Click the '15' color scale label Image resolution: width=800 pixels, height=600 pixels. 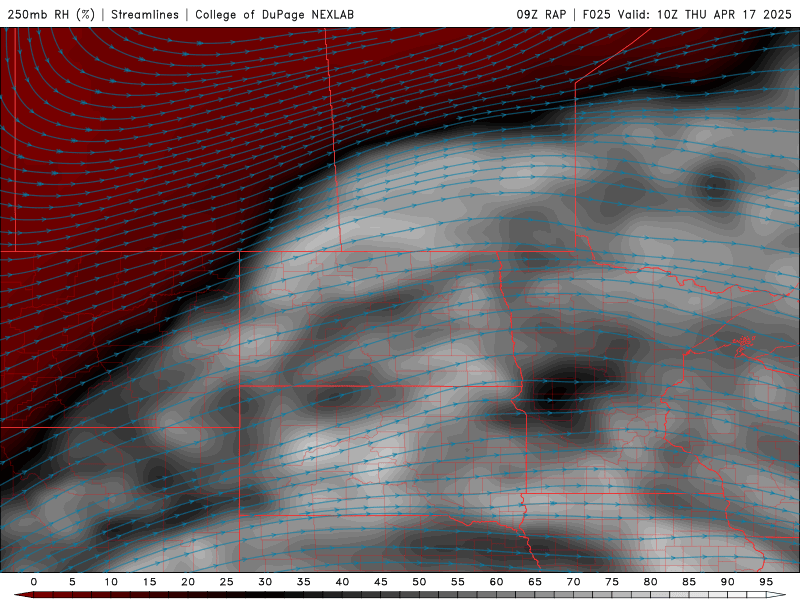click(149, 582)
